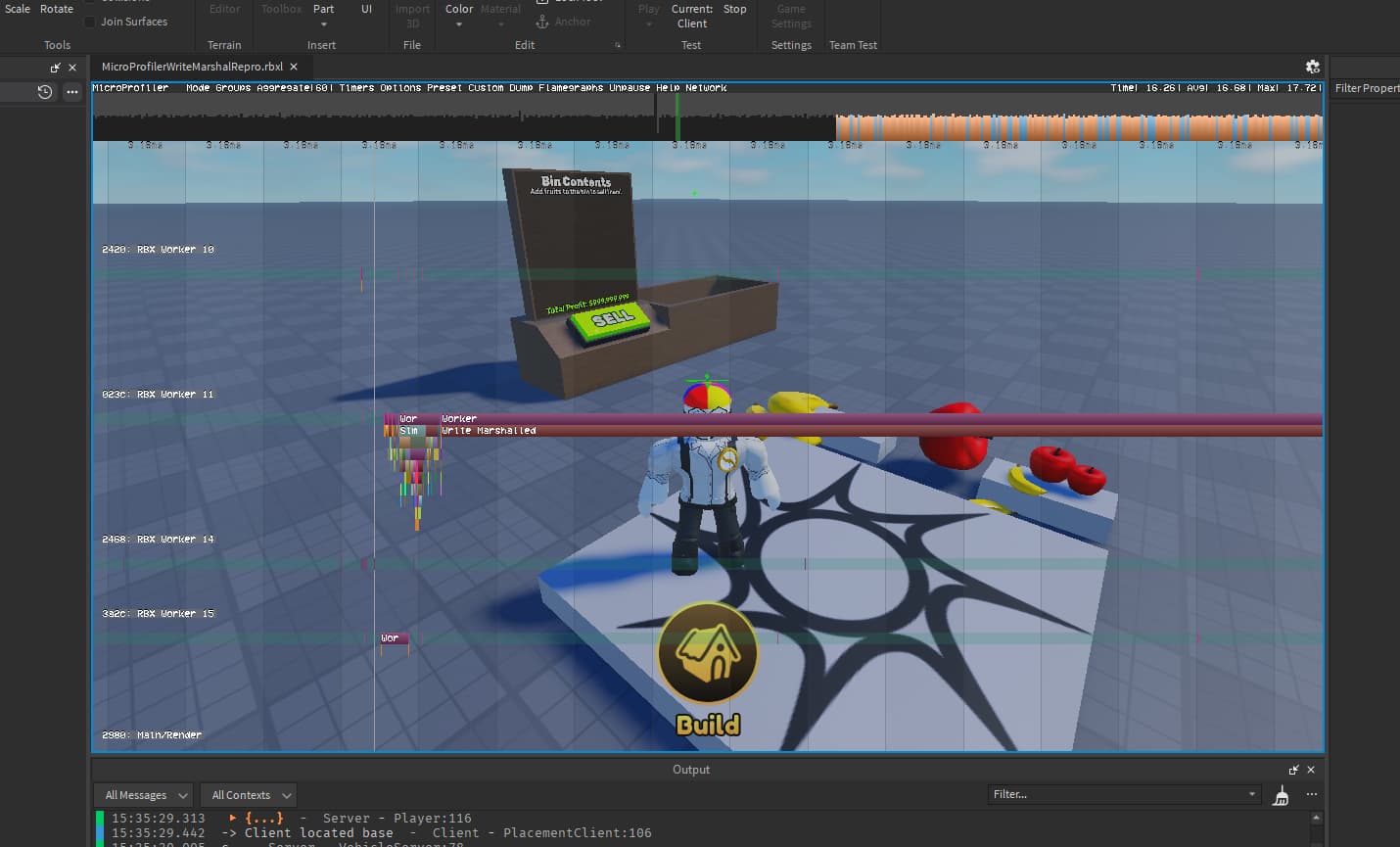Unpause the MicroProfiler capture

[630, 88]
